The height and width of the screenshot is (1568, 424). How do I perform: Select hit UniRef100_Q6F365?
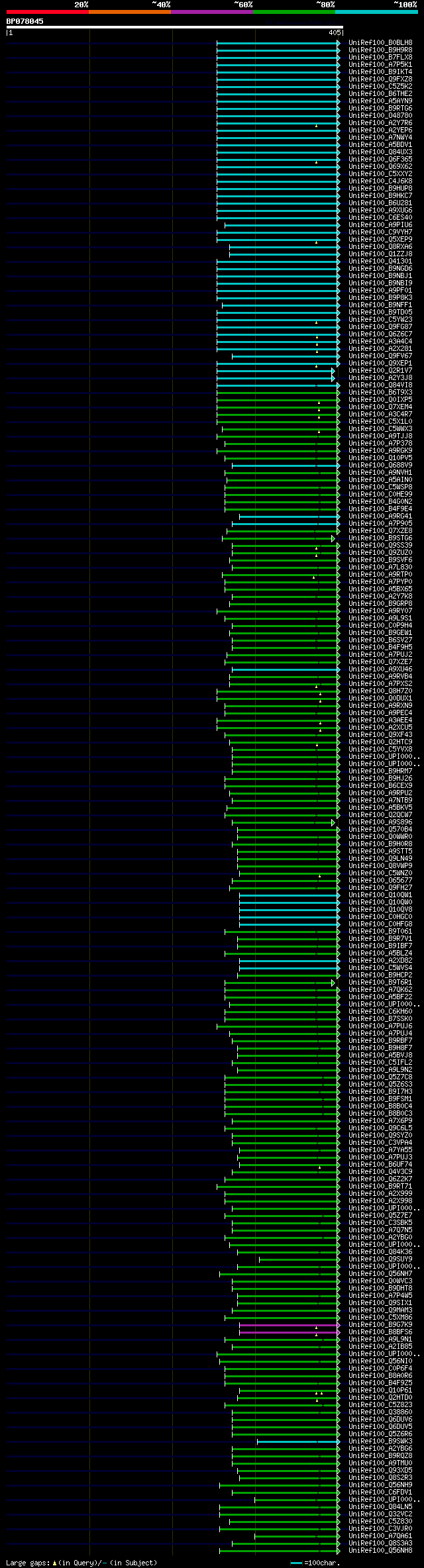[x=380, y=160]
